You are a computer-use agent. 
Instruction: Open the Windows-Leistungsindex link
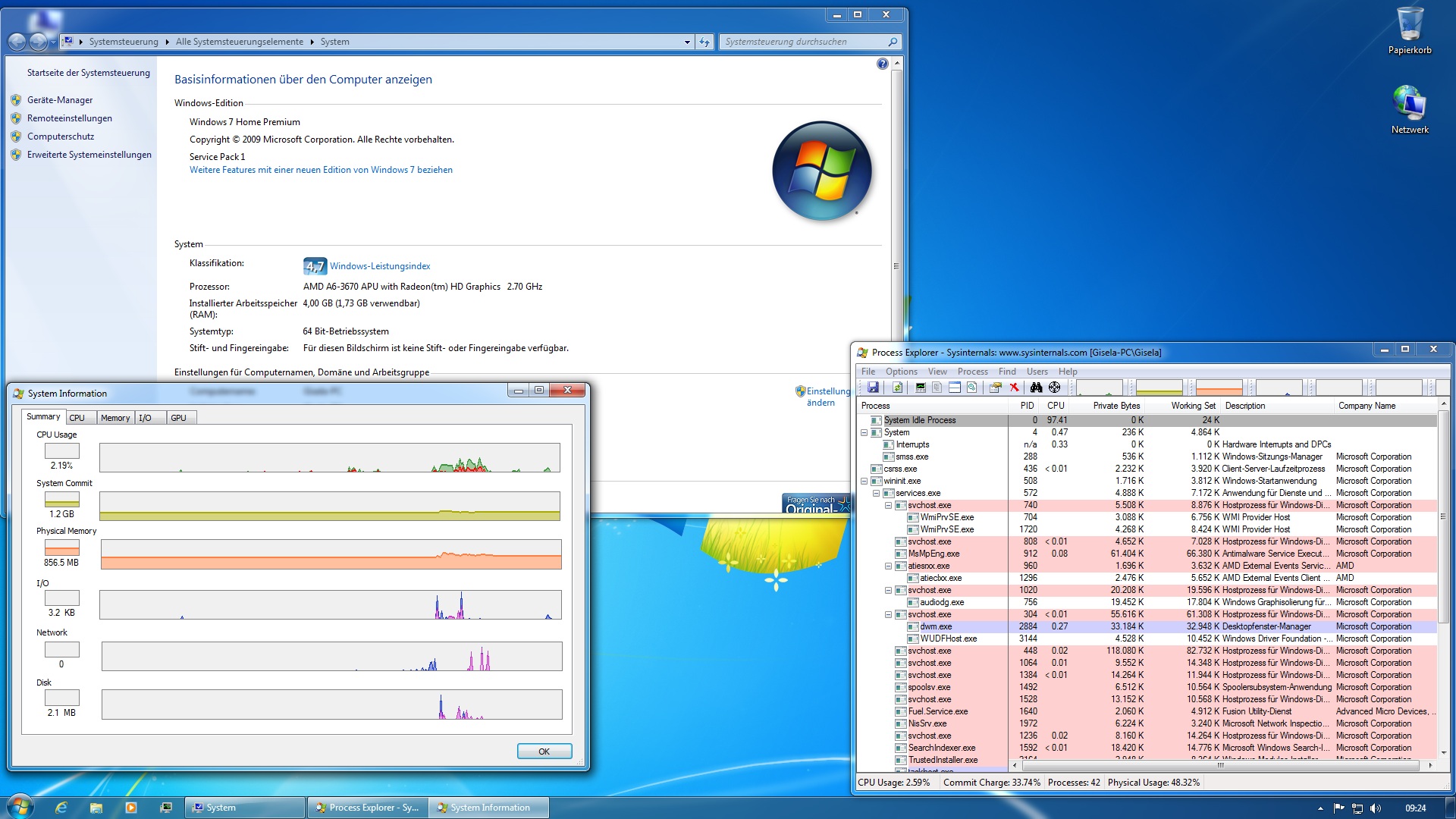380,266
